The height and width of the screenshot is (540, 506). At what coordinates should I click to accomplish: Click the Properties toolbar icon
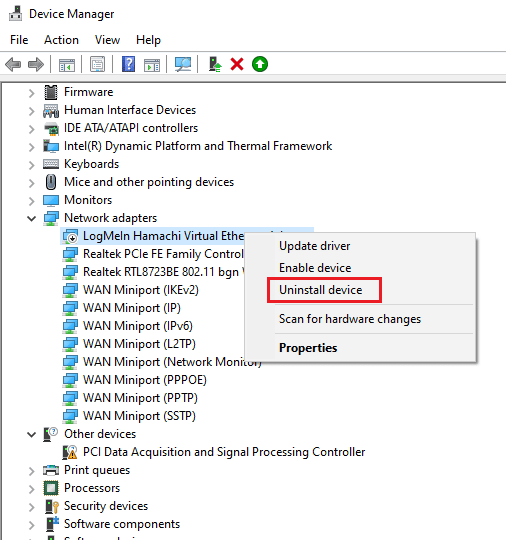[97, 64]
